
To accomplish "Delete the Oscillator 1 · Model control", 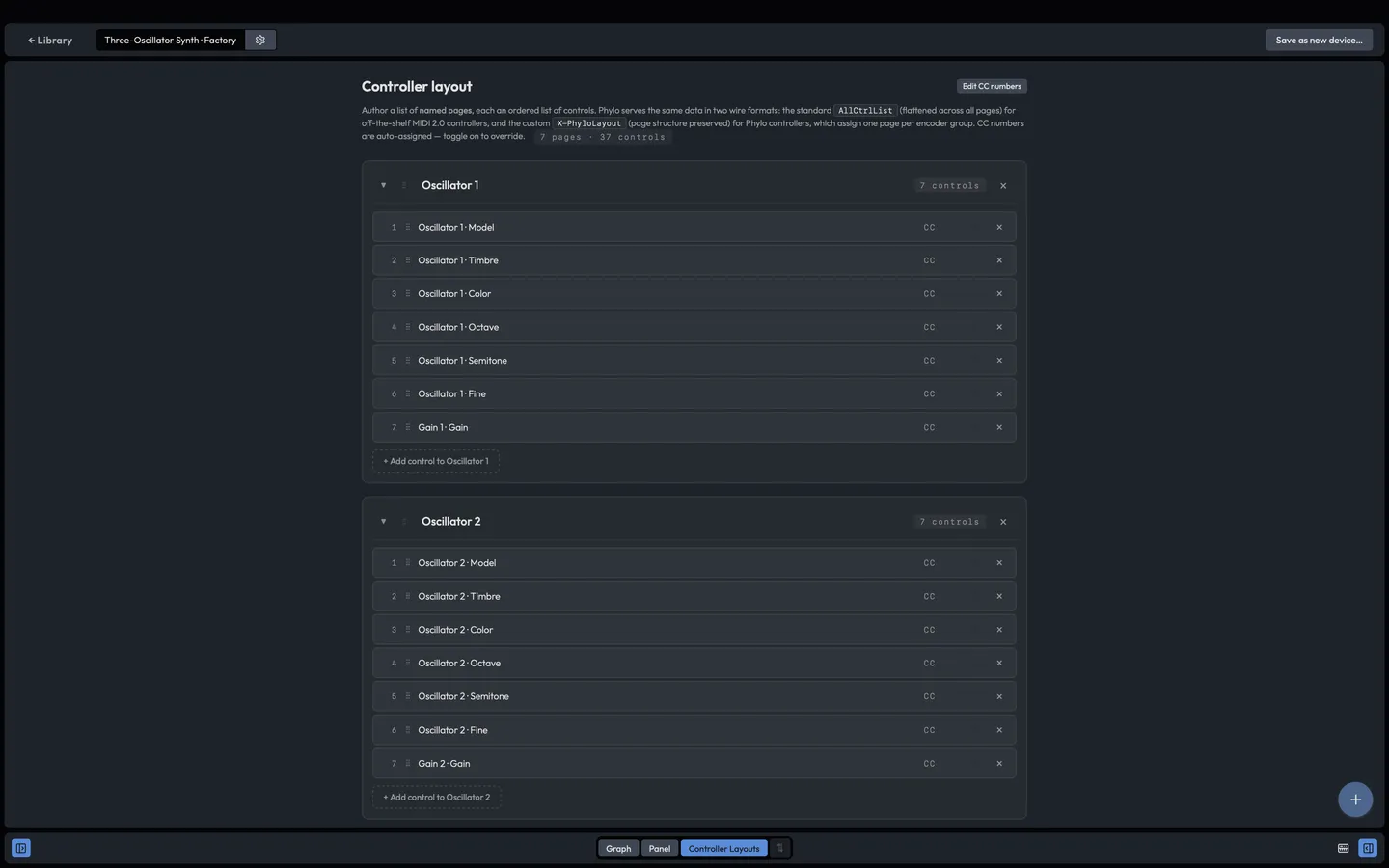I will (x=999, y=227).
